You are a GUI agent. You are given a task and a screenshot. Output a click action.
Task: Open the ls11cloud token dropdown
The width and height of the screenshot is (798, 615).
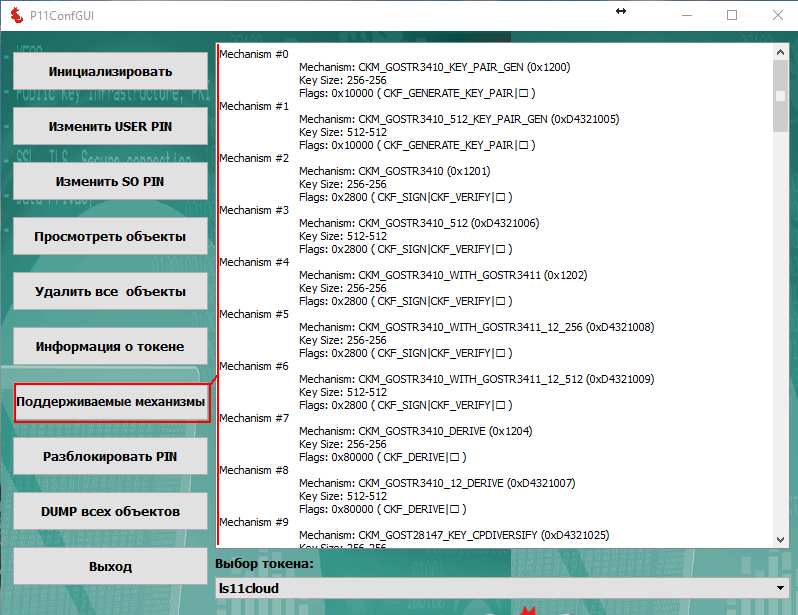pos(502,588)
